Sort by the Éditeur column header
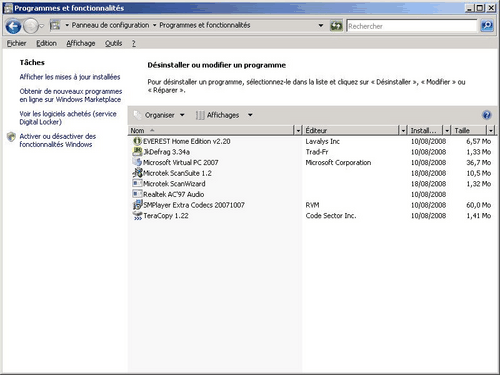 351,130
